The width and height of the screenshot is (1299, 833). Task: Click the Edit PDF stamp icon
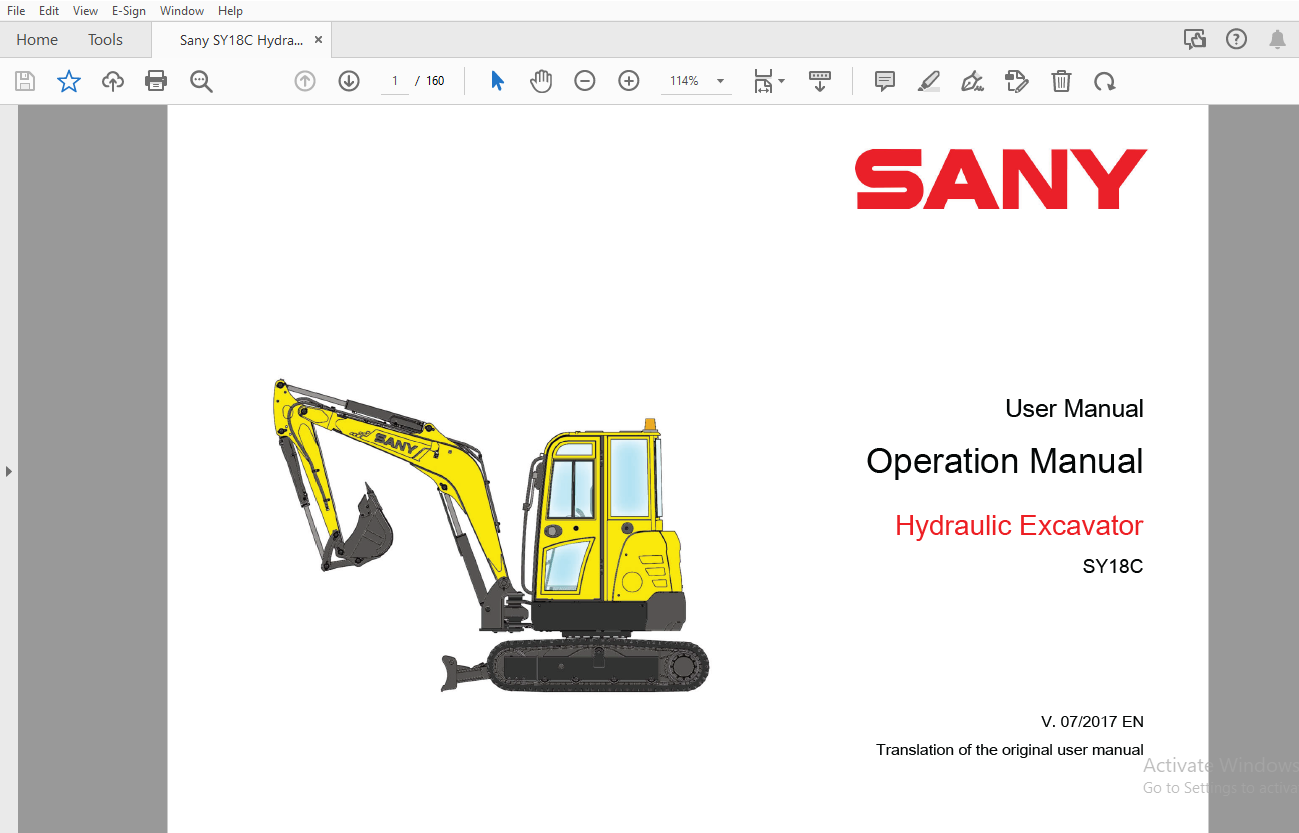tap(1017, 81)
